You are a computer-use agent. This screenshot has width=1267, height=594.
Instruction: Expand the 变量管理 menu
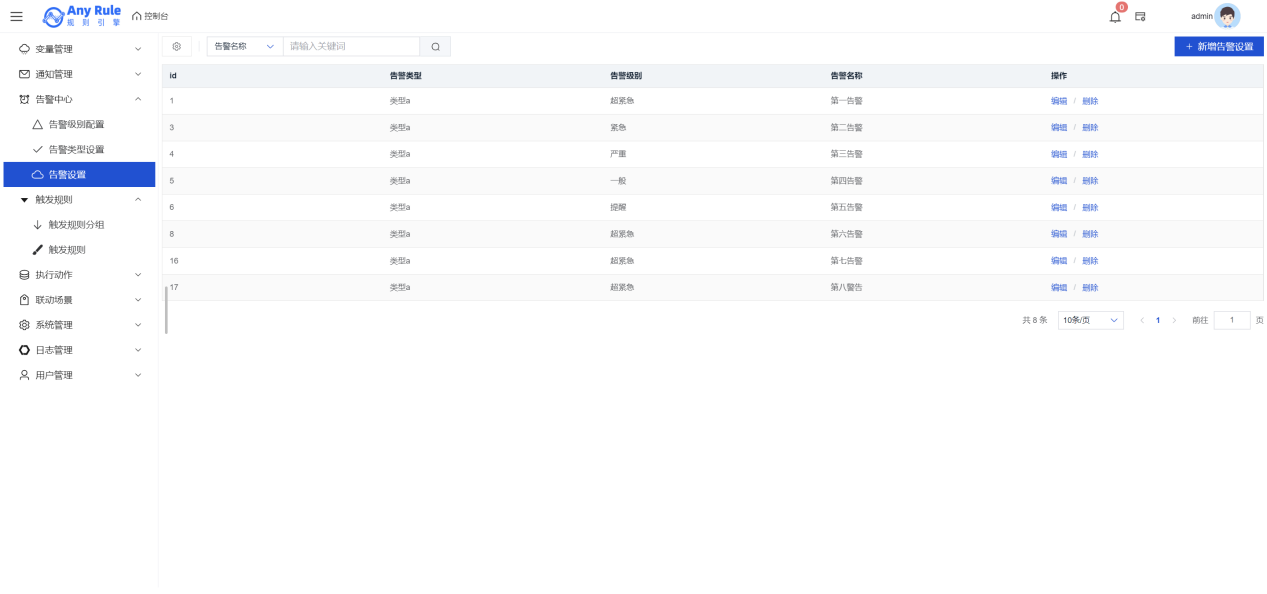click(79, 49)
